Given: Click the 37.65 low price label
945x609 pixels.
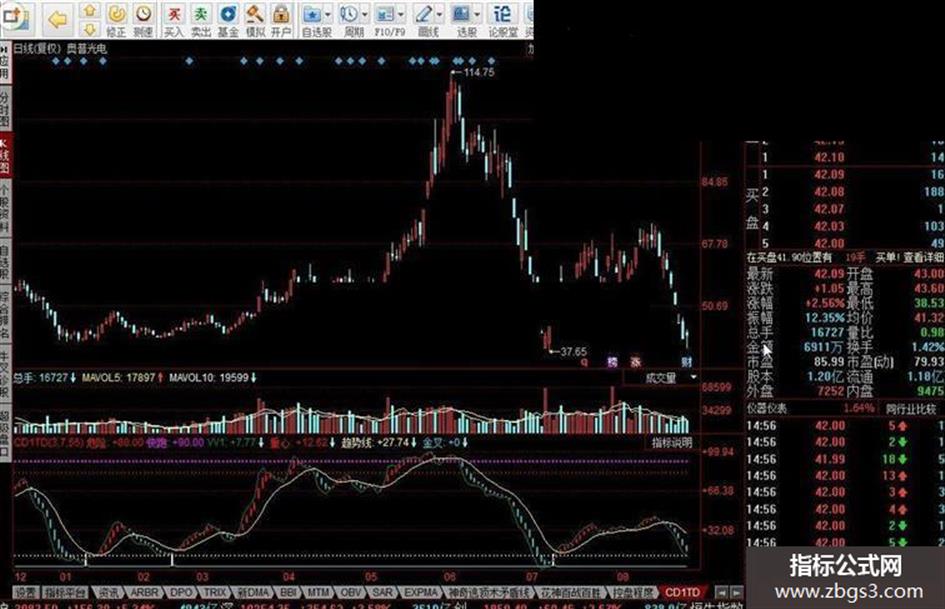Looking at the screenshot, I should 573,351.
